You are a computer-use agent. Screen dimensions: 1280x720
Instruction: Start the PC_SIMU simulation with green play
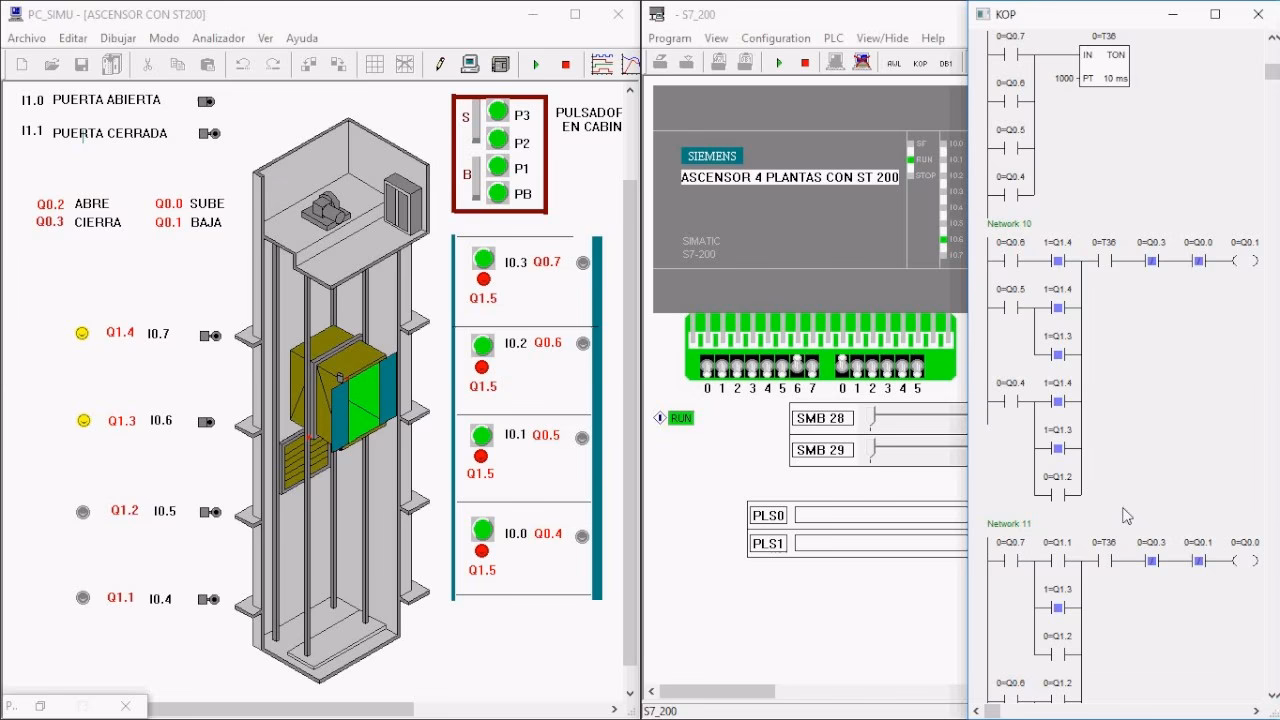(536, 65)
